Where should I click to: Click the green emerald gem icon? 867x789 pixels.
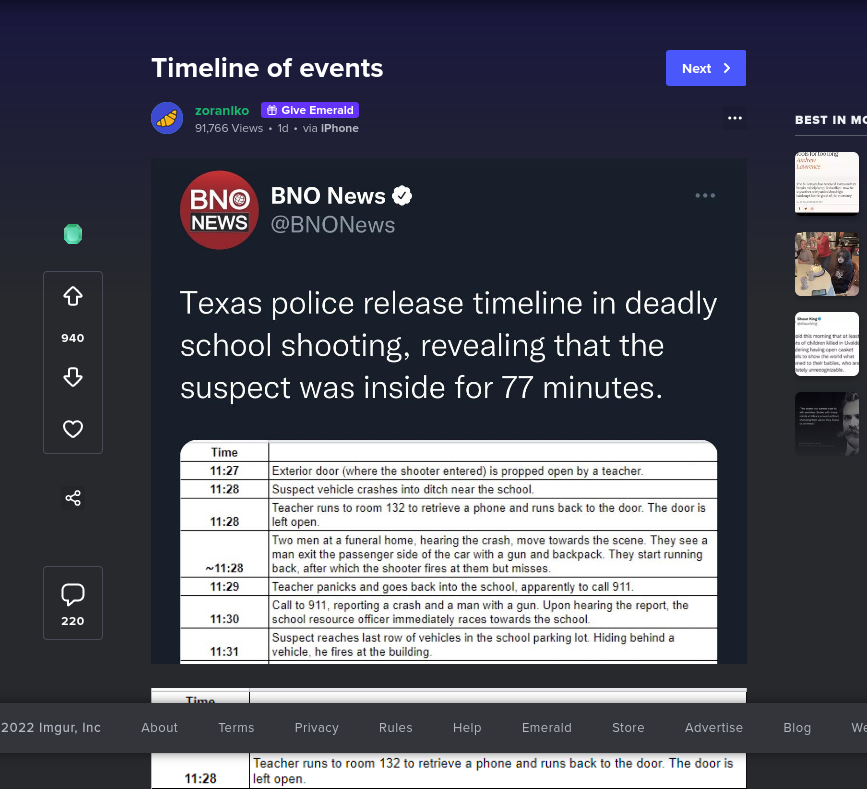[73, 234]
